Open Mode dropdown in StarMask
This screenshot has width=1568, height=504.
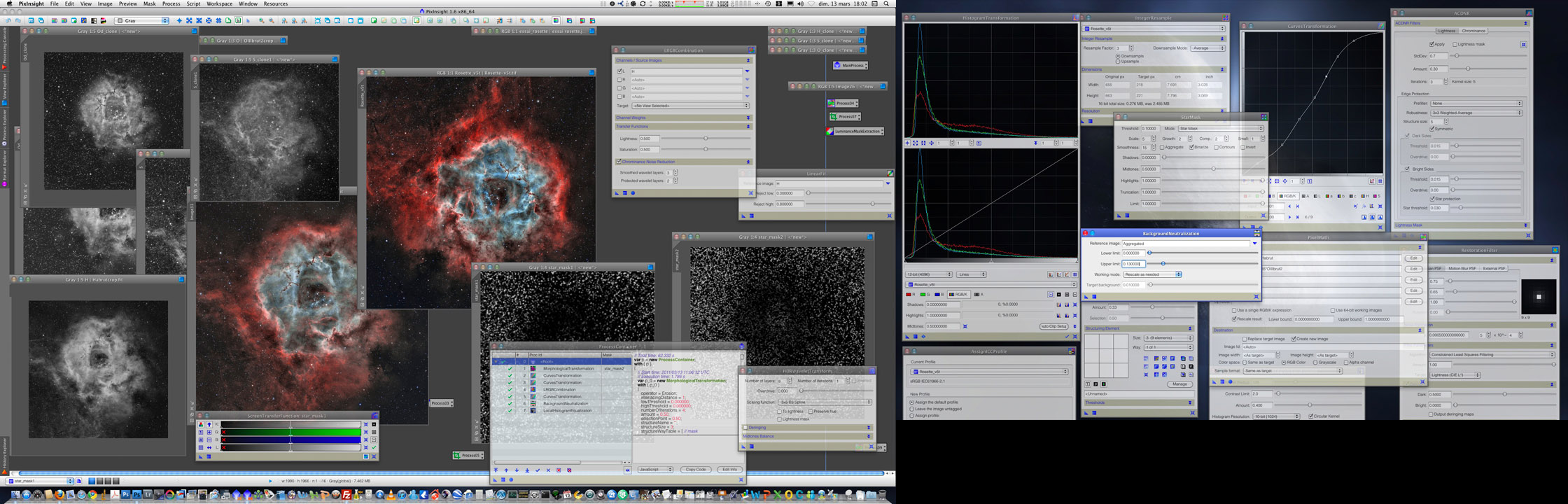coord(1221,128)
